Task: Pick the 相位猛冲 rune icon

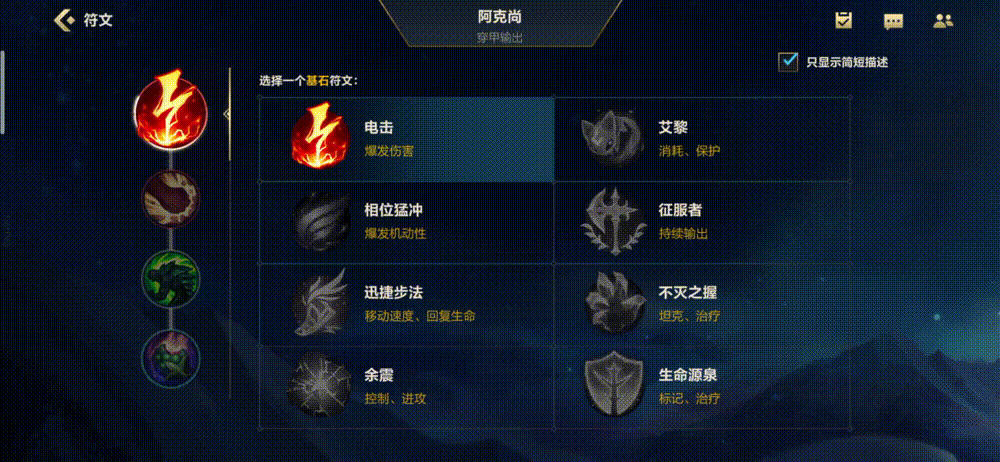Action: (x=321, y=221)
